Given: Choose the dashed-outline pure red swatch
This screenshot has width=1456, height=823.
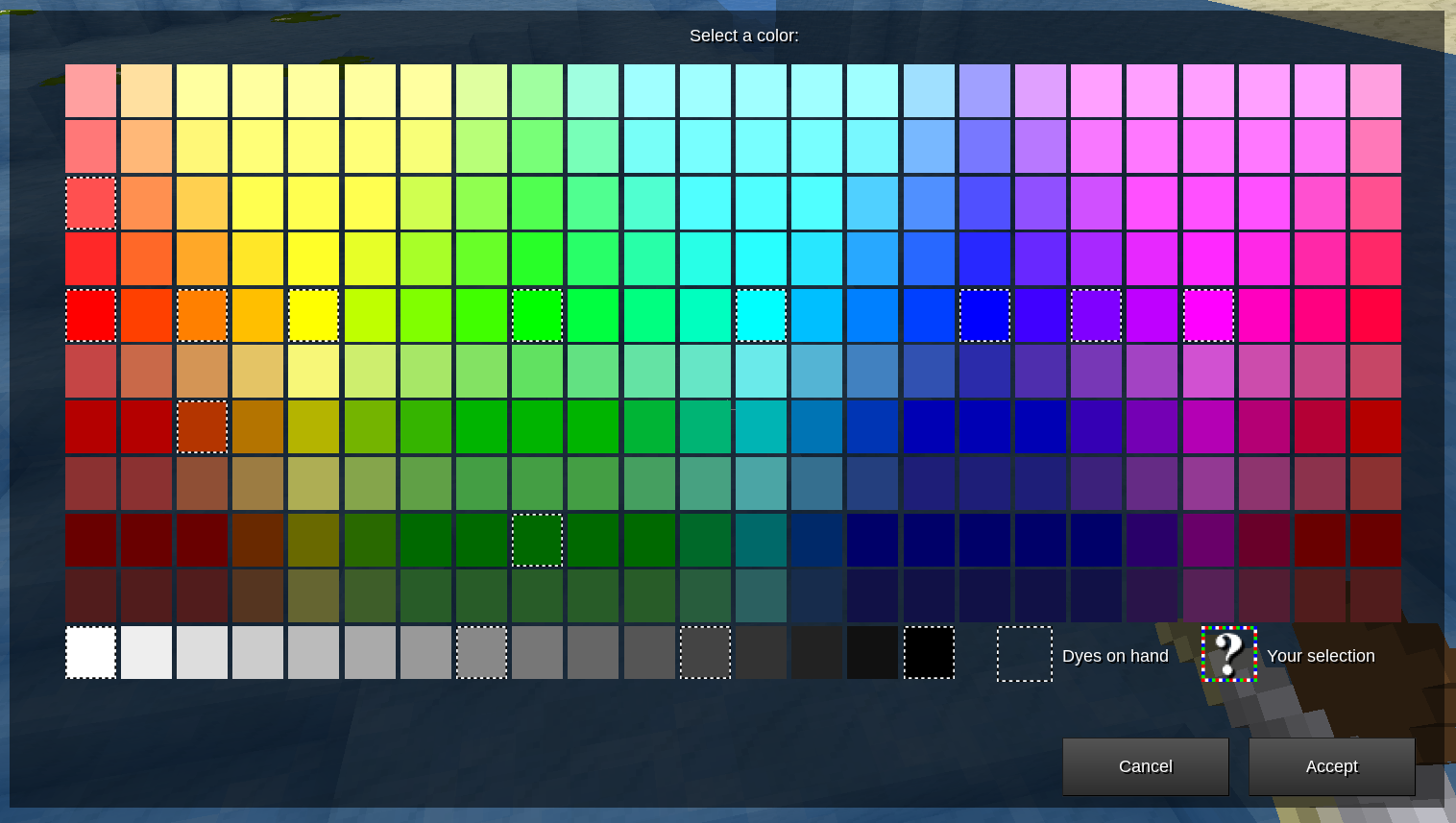Looking at the screenshot, I should pyautogui.click(x=90, y=315).
